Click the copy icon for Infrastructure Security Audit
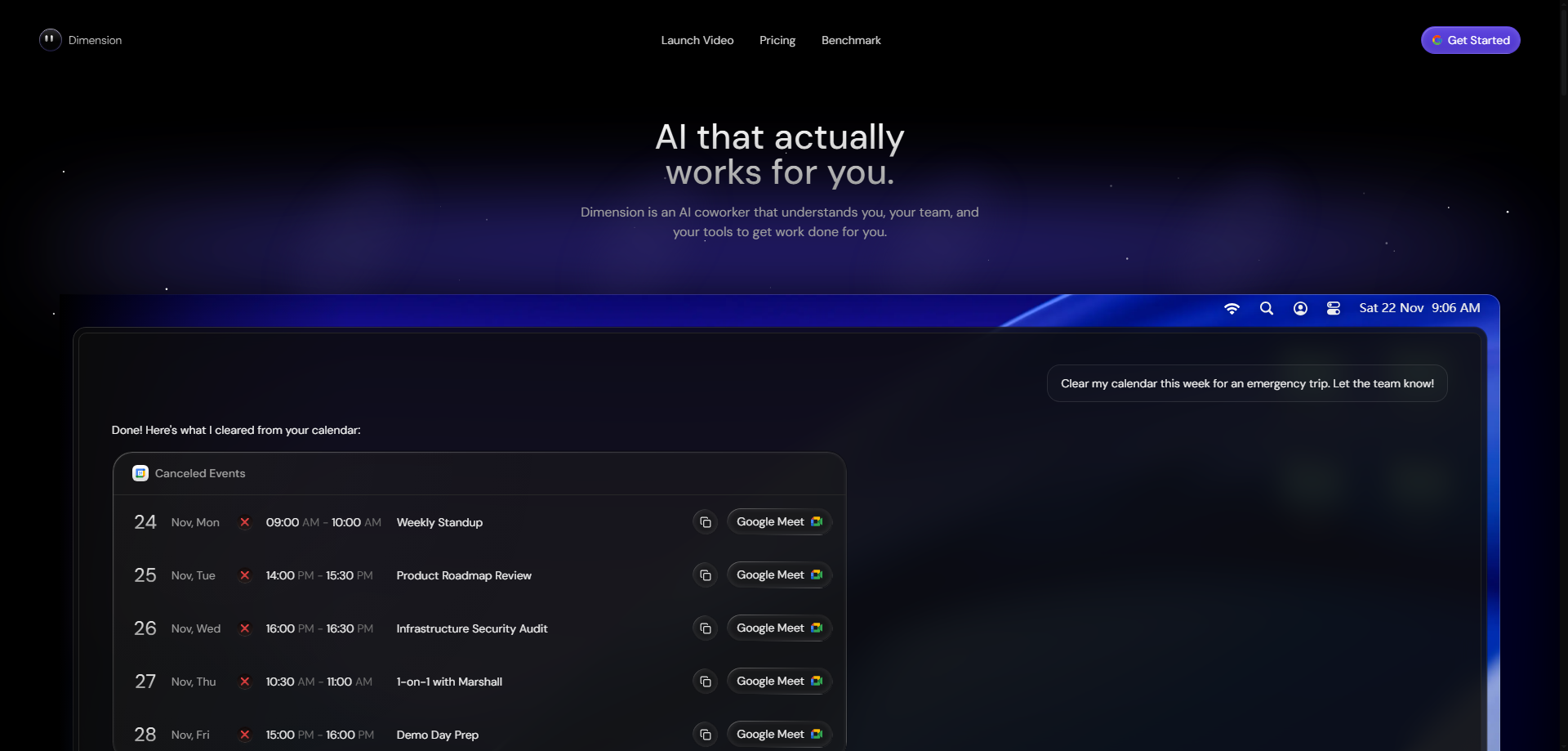 tap(705, 628)
